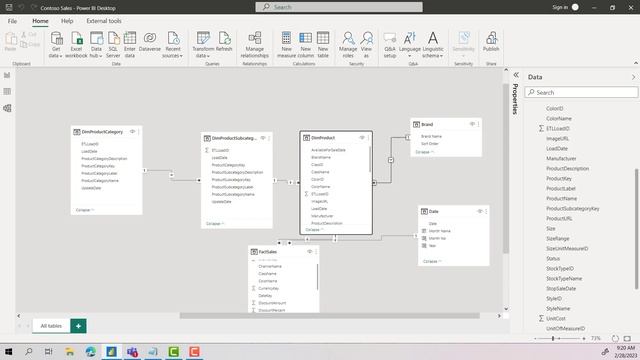Image resolution: width=640 pixels, height=360 pixels.
Task: Click the Data pane search field
Action: point(581,92)
